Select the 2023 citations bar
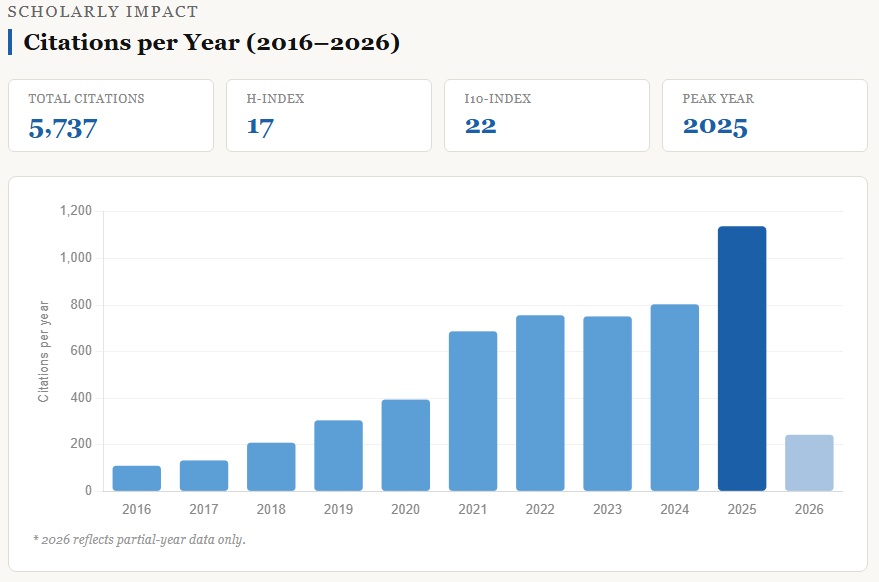 (607, 403)
